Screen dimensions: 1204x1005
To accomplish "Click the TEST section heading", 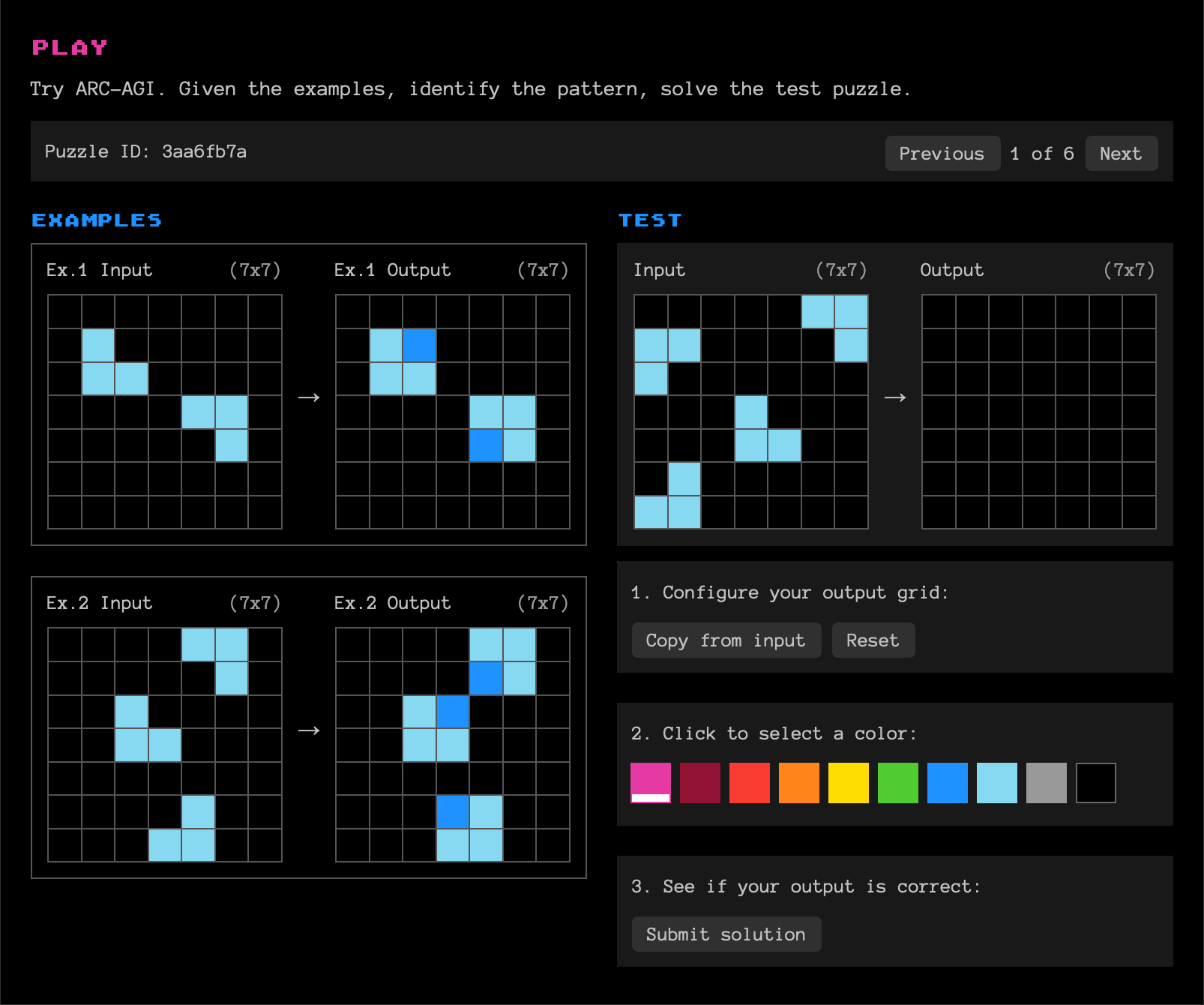I will click(650, 220).
